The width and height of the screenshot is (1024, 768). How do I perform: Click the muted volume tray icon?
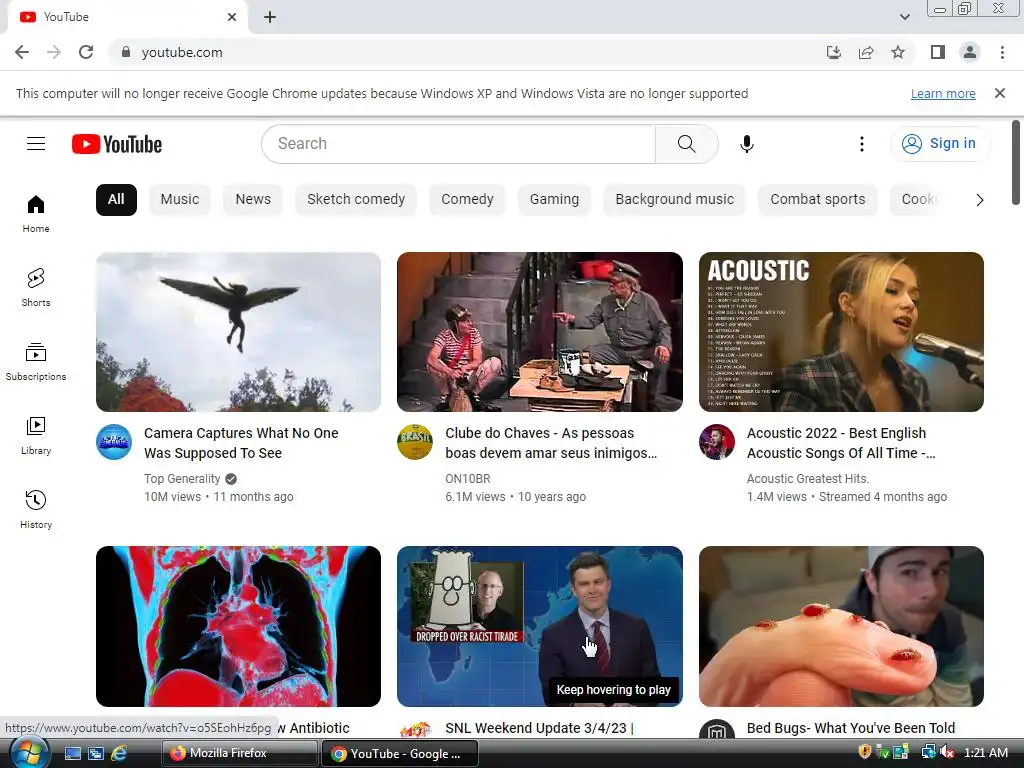click(x=948, y=752)
